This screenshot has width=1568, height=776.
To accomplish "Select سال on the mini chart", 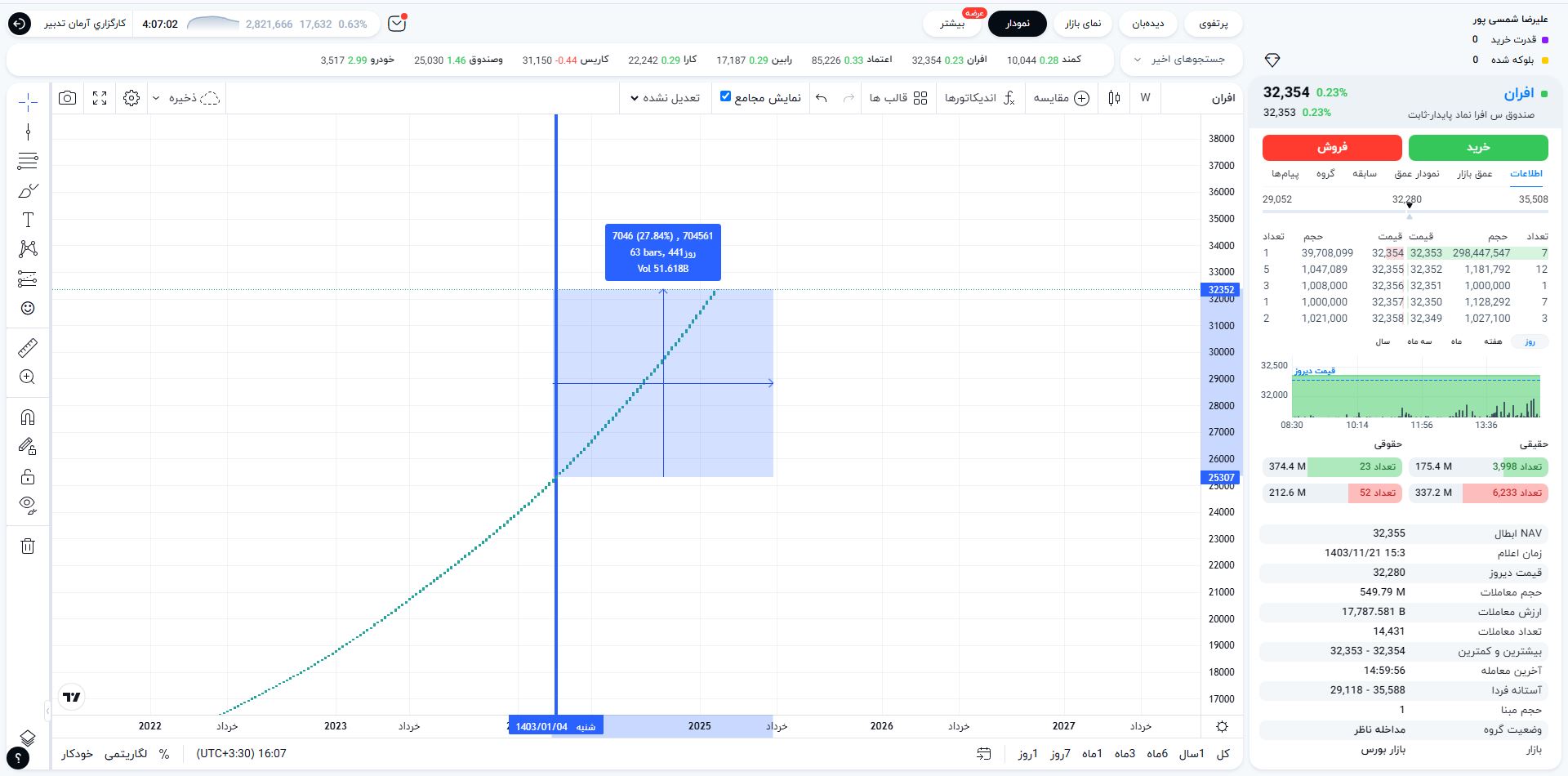I will 1382,341.
